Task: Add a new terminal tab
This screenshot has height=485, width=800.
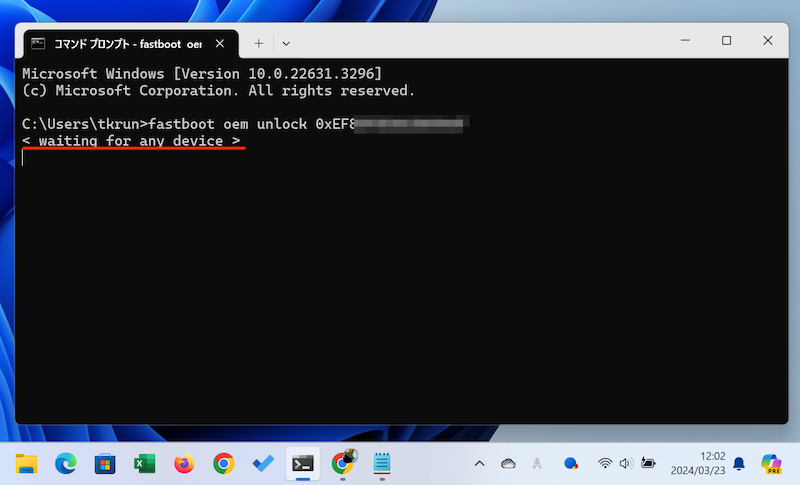Action: tap(258, 43)
